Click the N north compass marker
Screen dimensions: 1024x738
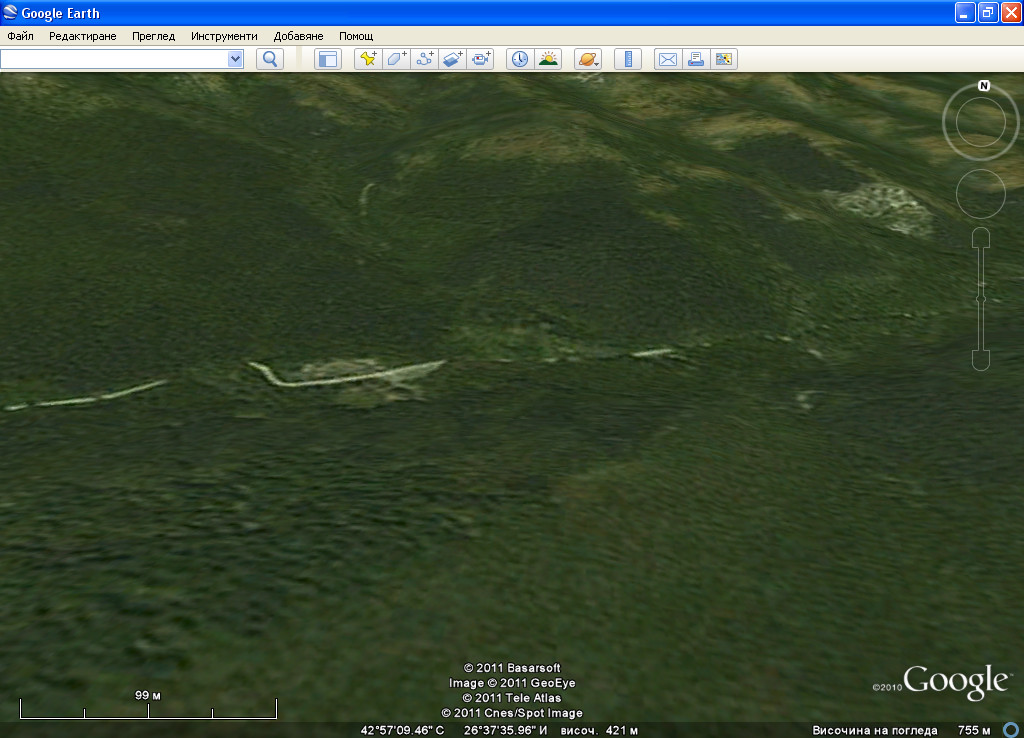pyautogui.click(x=984, y=86)
